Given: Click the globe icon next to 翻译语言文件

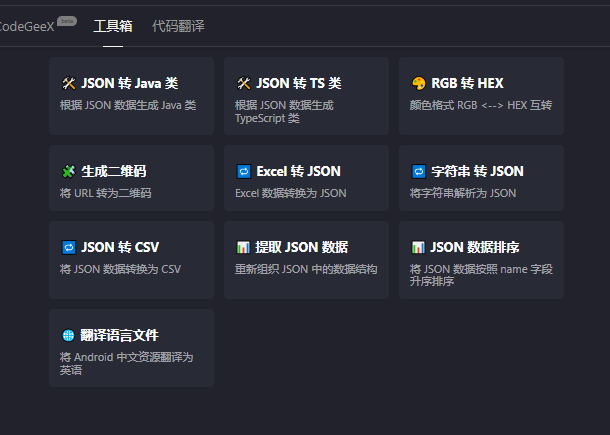Looking at the screenshot, I should click(x=68, y=335).
